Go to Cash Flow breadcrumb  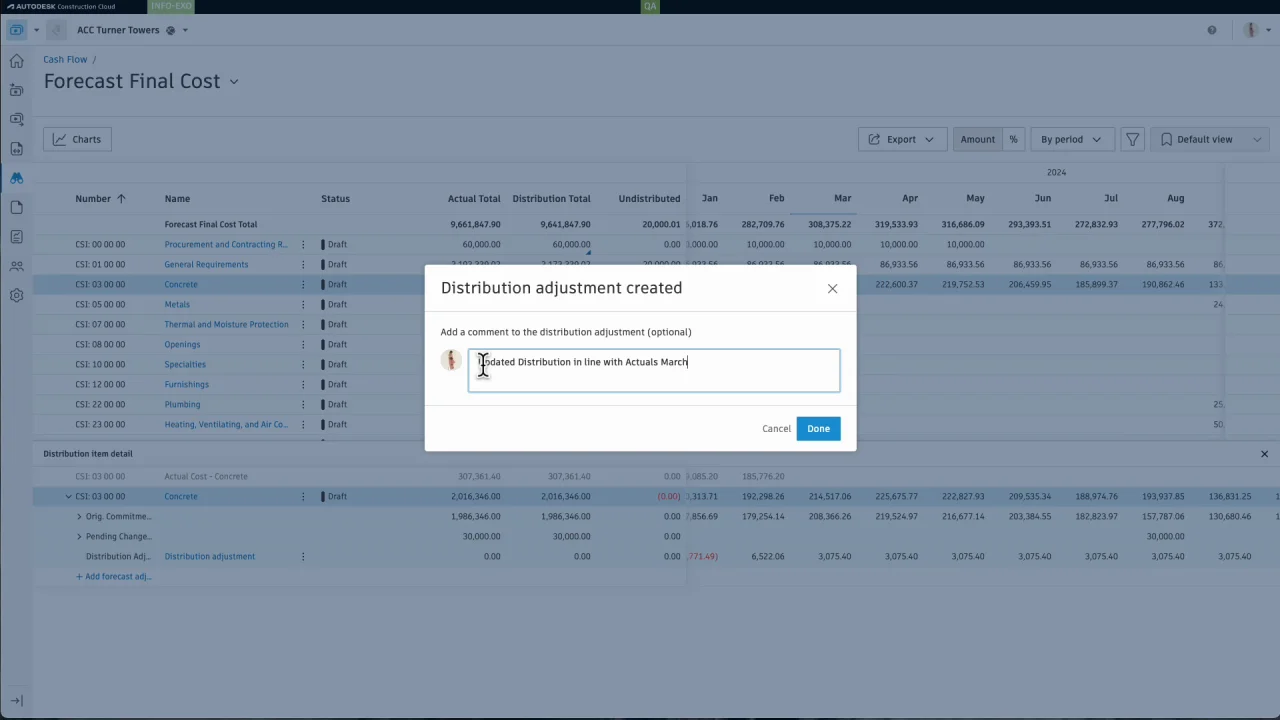65,59
